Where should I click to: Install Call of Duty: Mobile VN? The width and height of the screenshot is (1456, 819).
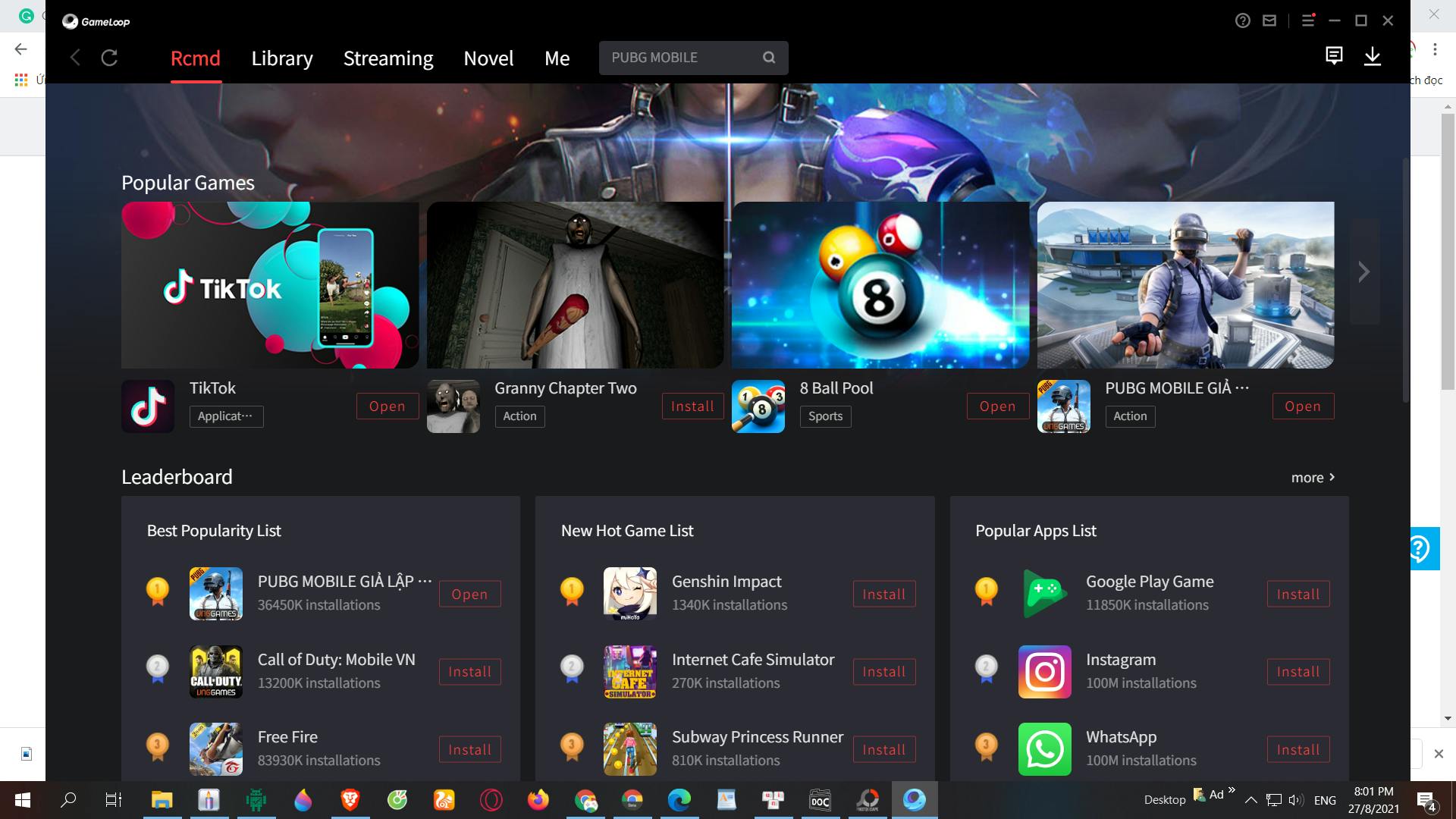click(x=470, y=672)
